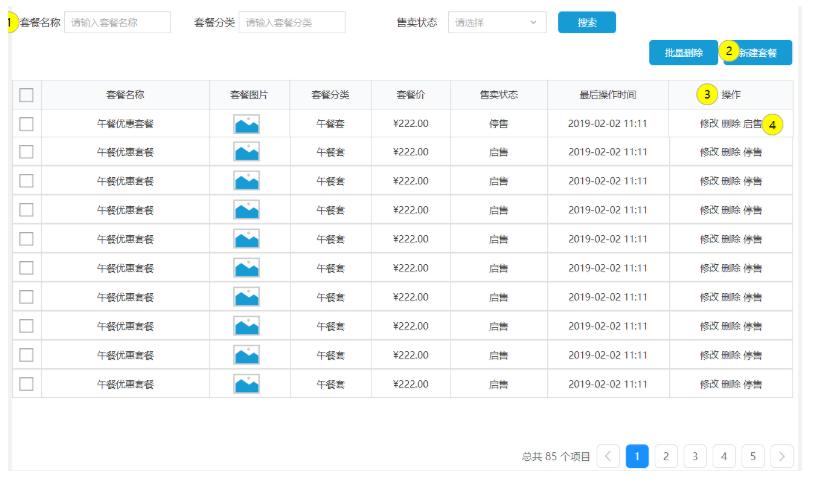Click the 售卖状态 label beside the dropdown
Screen dimensions: 830x479
pyautogui.click(x=417, y=22)
